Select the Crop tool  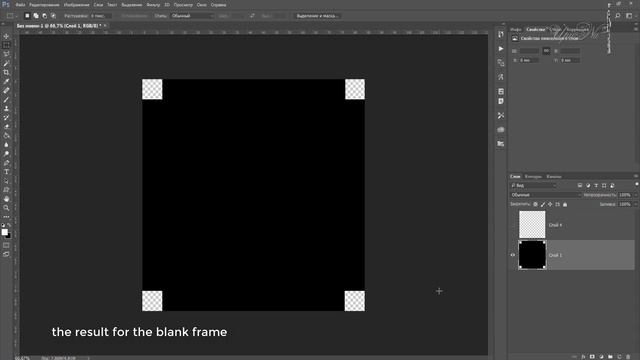point(6,72)
